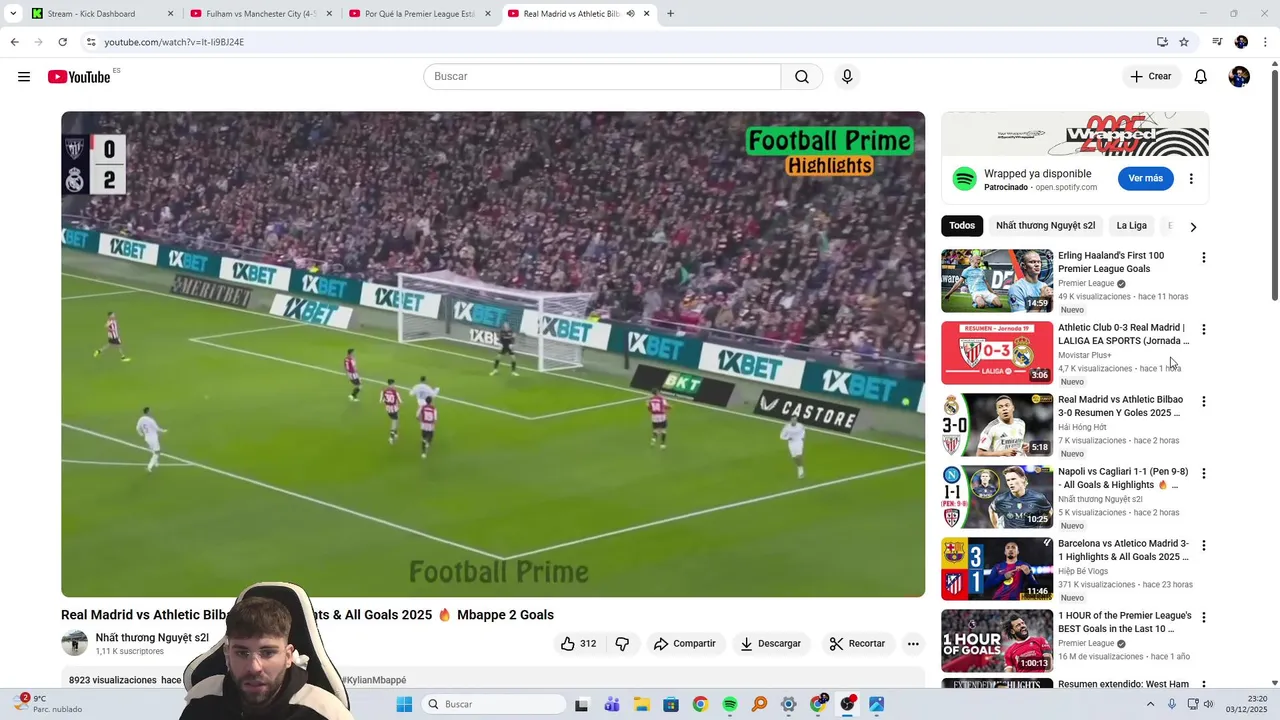The width and height of the screenshot is (1280, 720).
Task: Open a new browser tab
Action: (670, 14)
